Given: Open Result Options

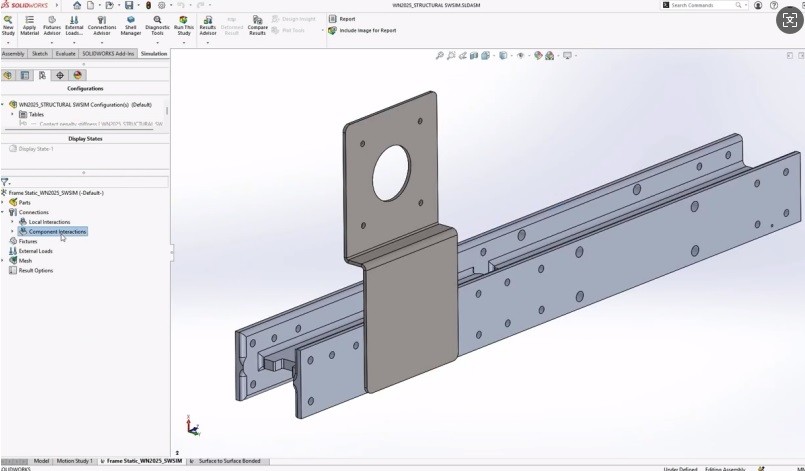Looking at the screenshot, I should (x=31, y=271).
